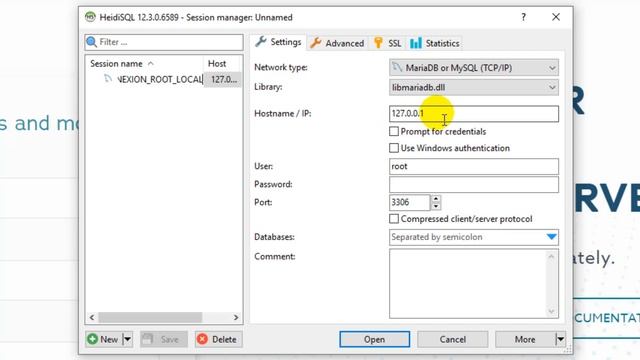This screenshot has width=640, height=360.
Task: Decrease port with the down spinner arrow
Action: [x=436, y=206]
